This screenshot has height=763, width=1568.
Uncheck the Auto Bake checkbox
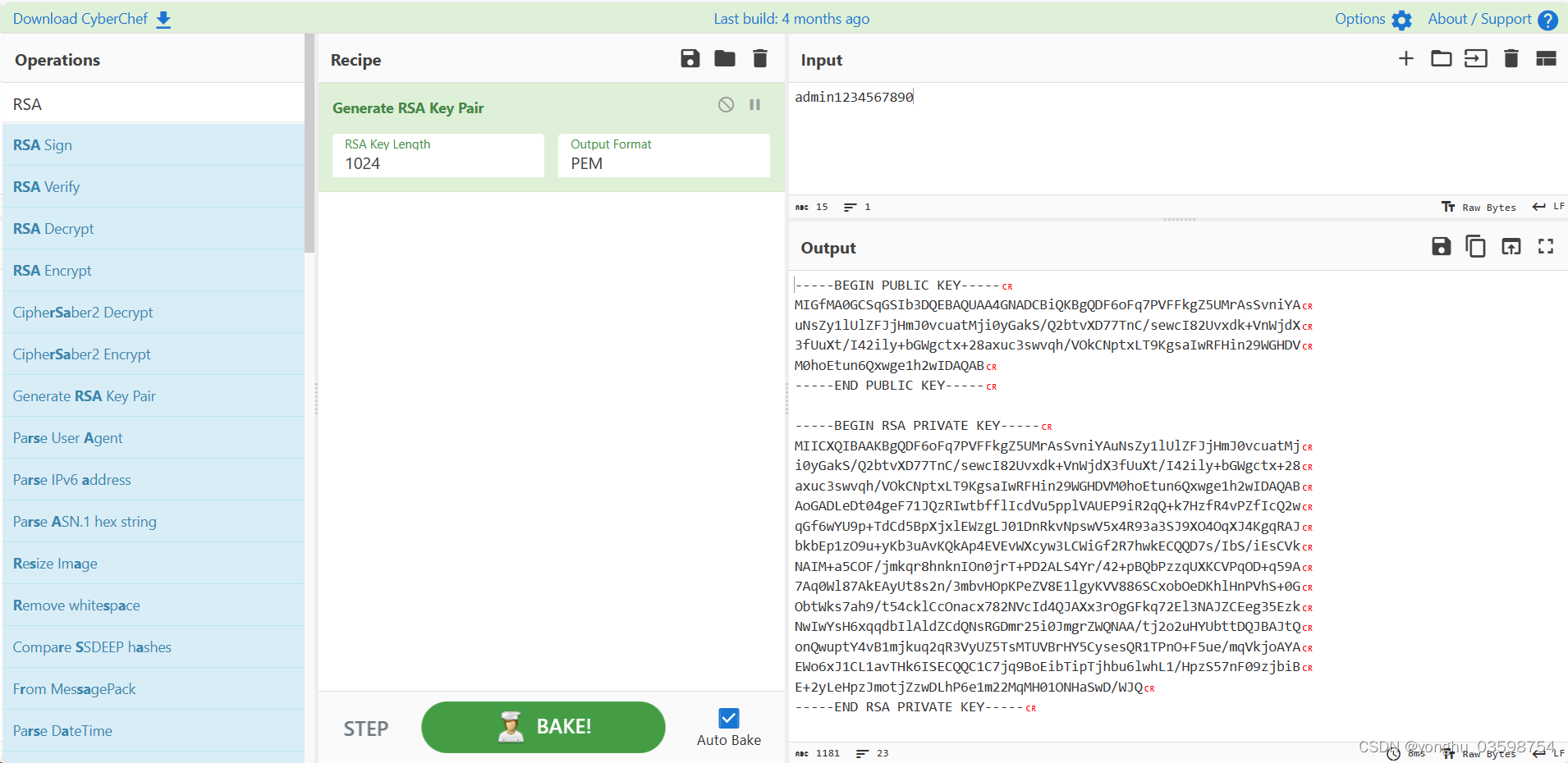(728, 718)
